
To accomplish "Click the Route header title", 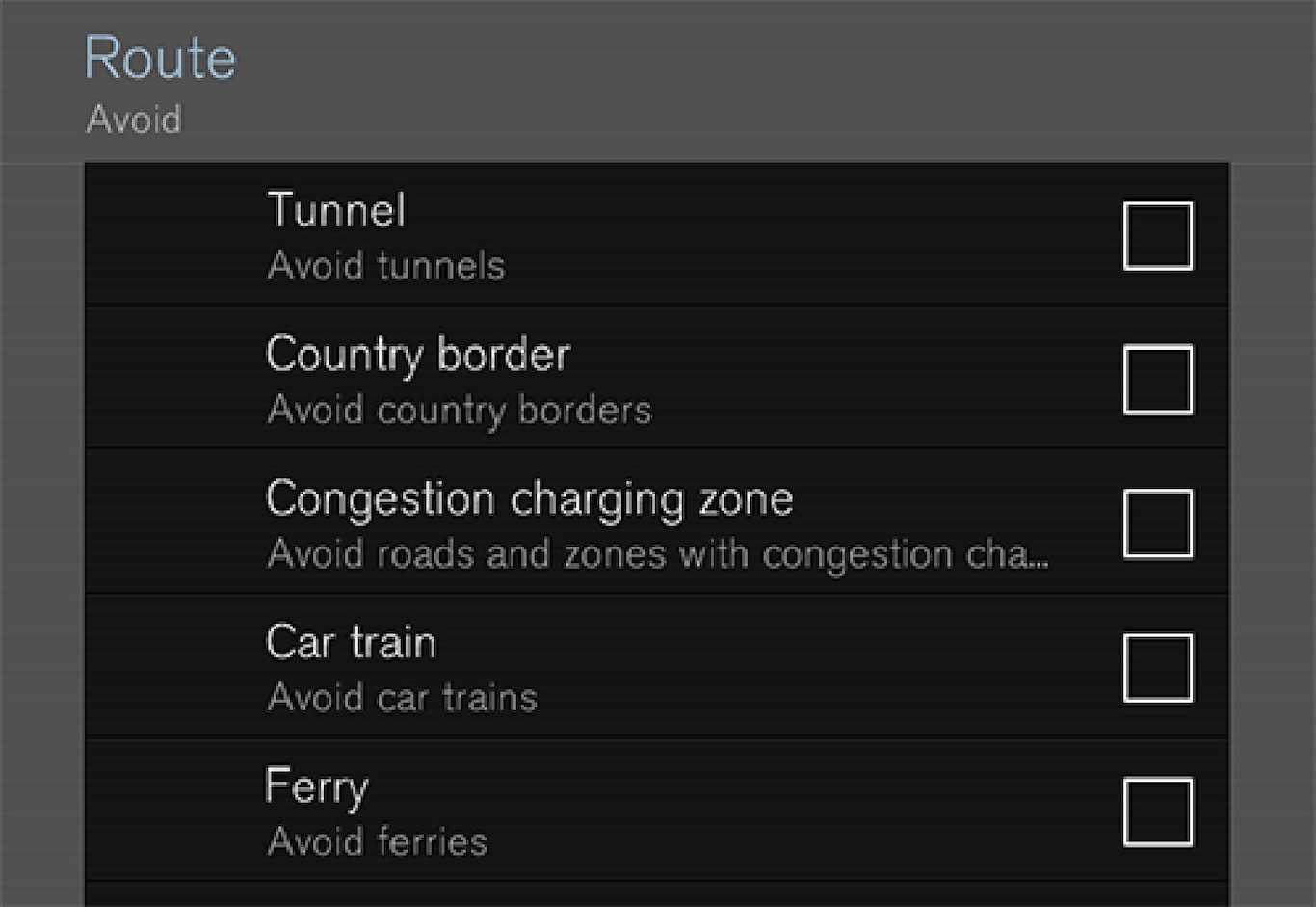I will tap(160, 58).
